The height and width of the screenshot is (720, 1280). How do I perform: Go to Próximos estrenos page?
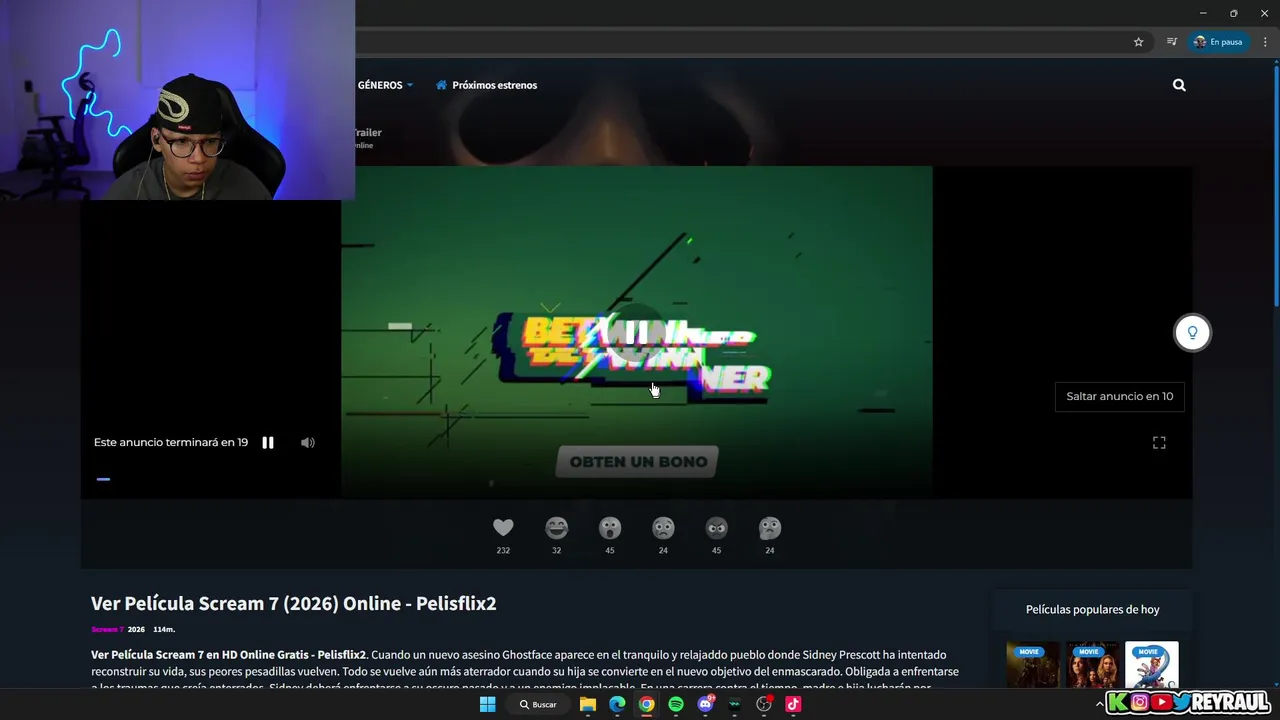coord(486,85)
